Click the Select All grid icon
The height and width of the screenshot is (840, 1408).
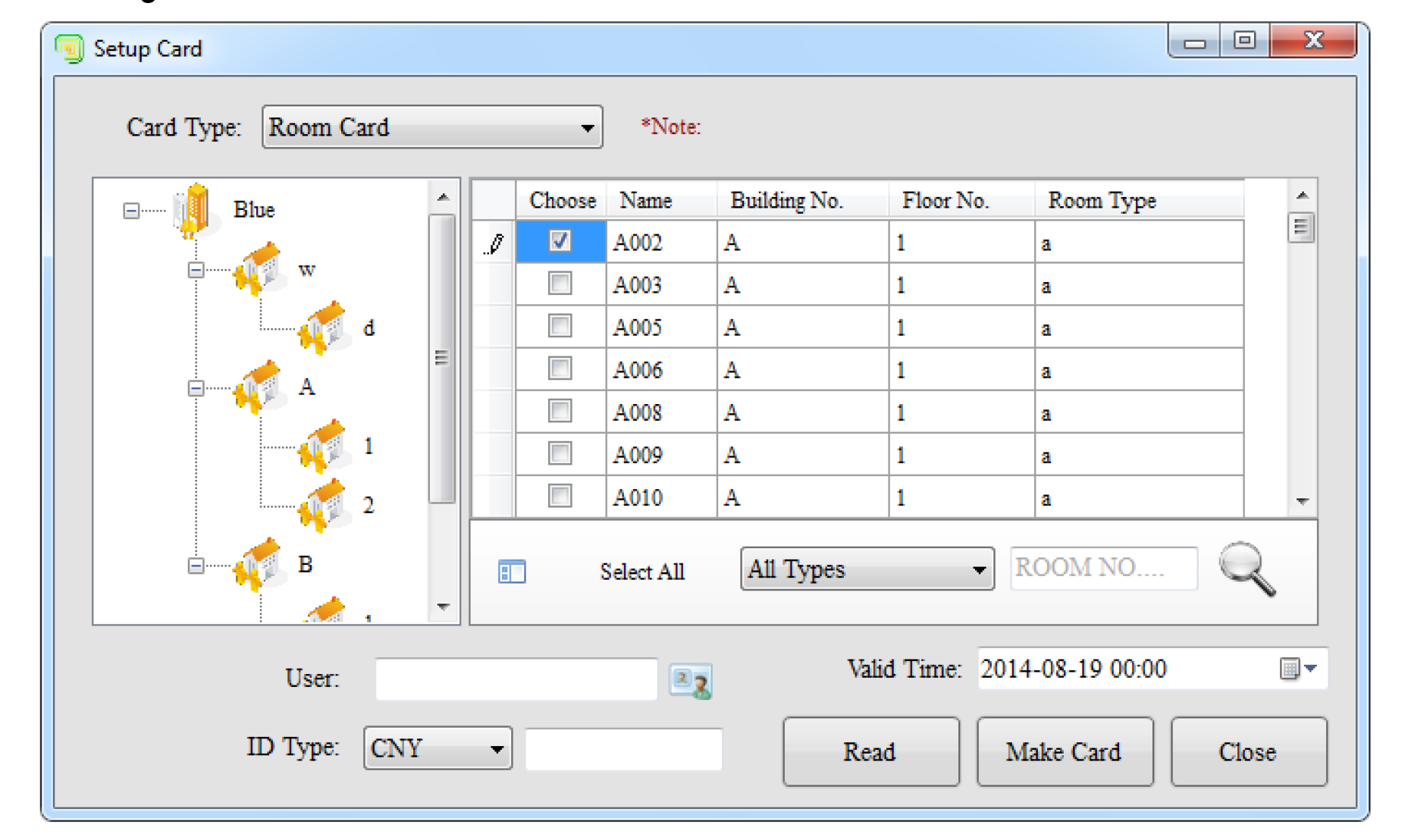(512, 572)
